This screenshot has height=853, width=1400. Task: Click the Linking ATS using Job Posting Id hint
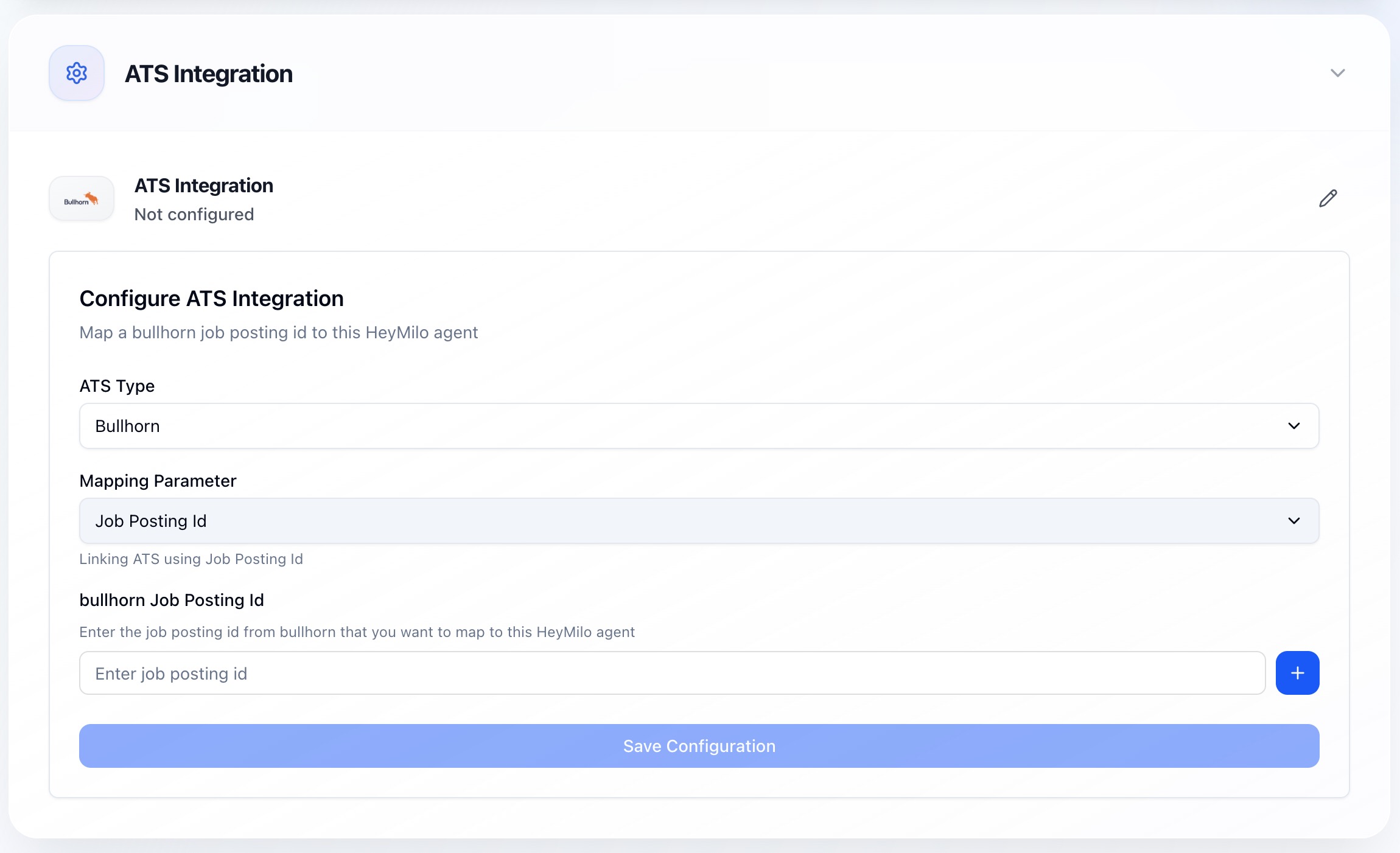click(x=191, y=559)
